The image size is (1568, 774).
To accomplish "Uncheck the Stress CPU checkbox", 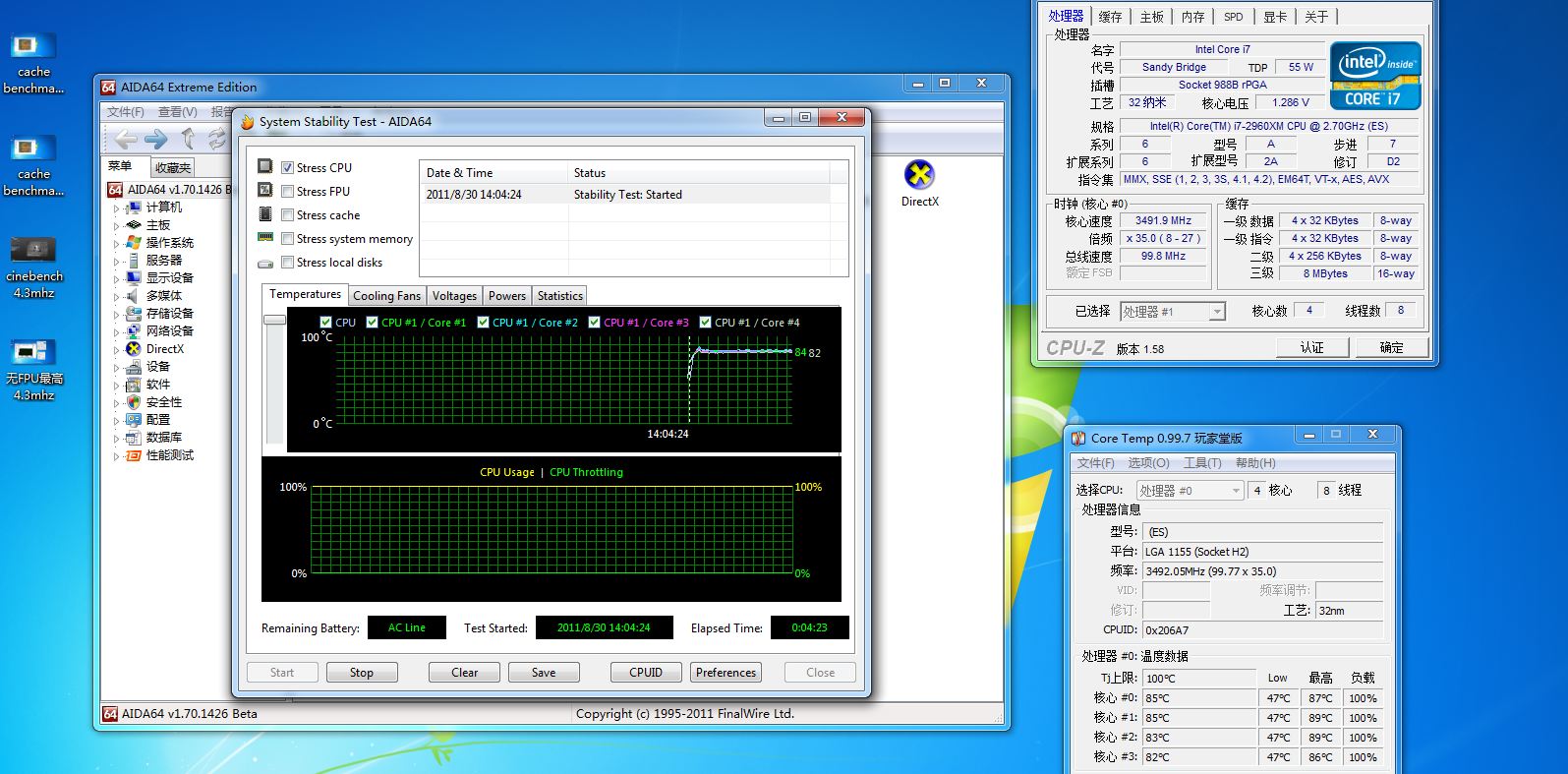I will (x=287, y=168).
